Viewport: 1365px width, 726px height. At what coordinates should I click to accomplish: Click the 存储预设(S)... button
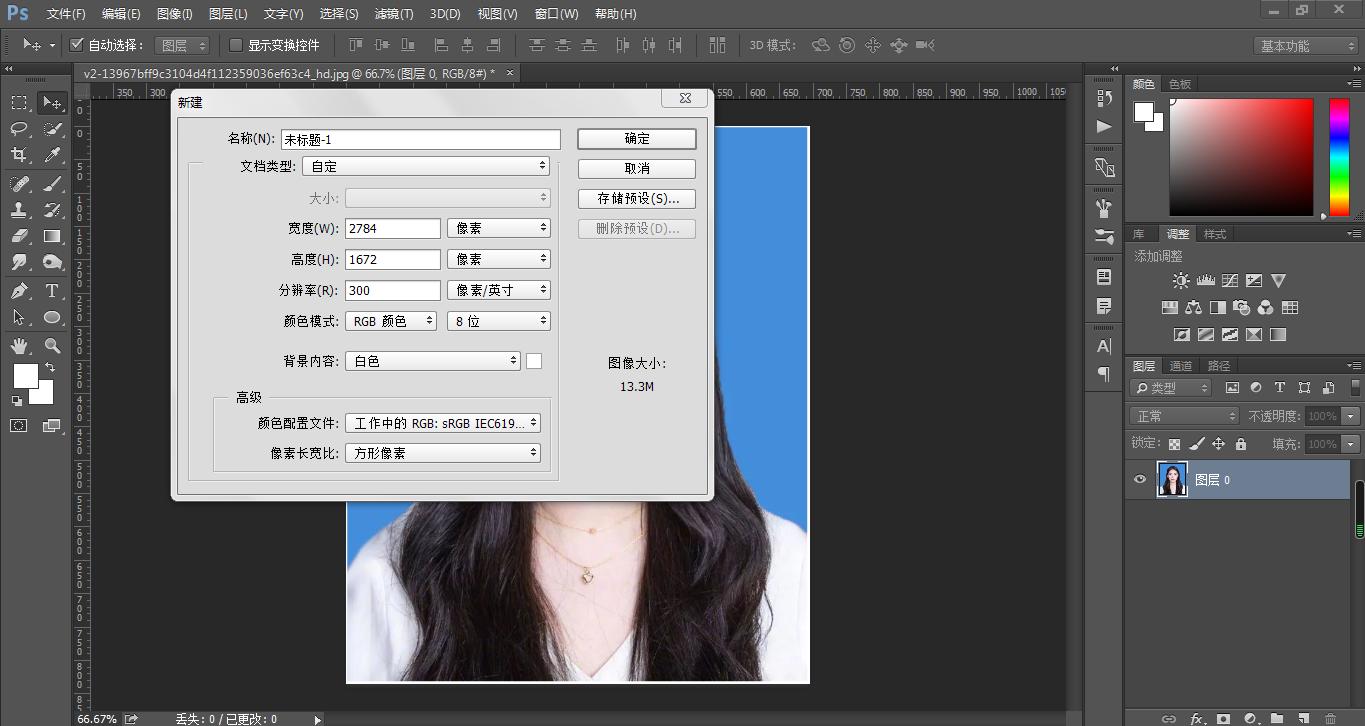(636, 199)
